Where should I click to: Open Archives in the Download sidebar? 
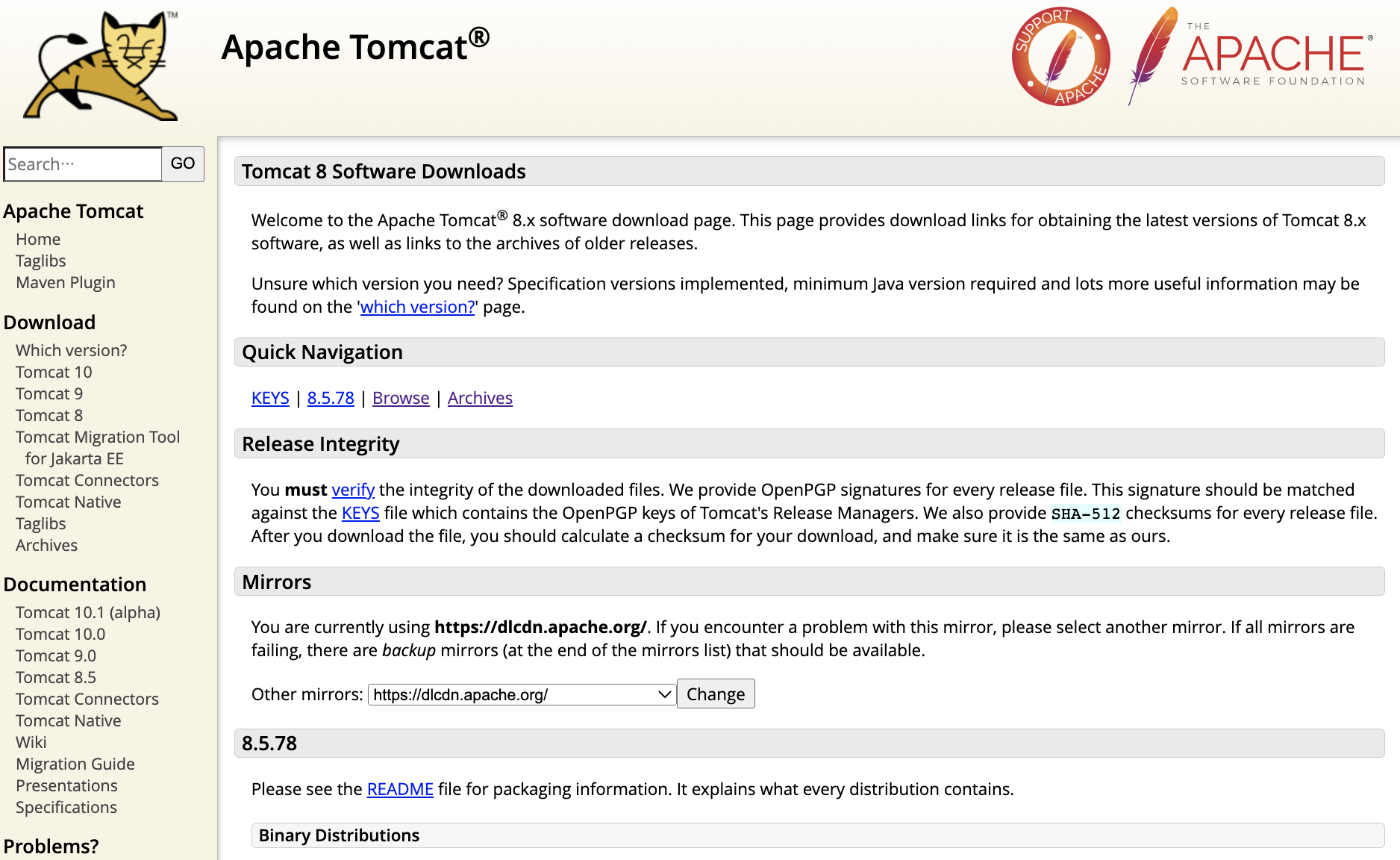47,545
